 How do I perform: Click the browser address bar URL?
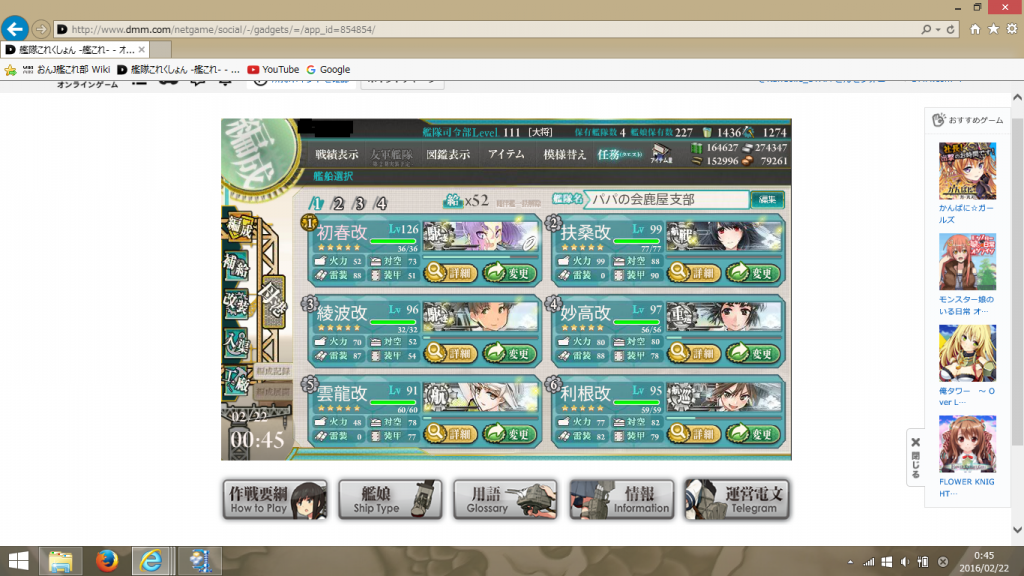(223, 29)
